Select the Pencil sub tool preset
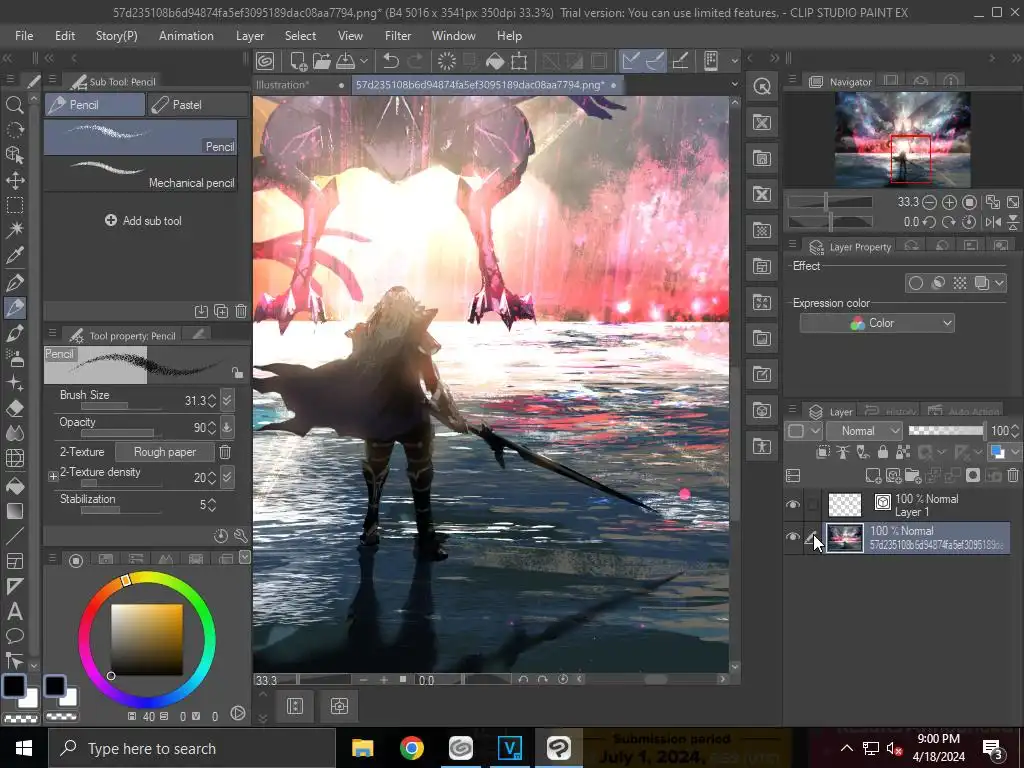Viewport: 1024px width, 768px height. click(x=140, y=137)
